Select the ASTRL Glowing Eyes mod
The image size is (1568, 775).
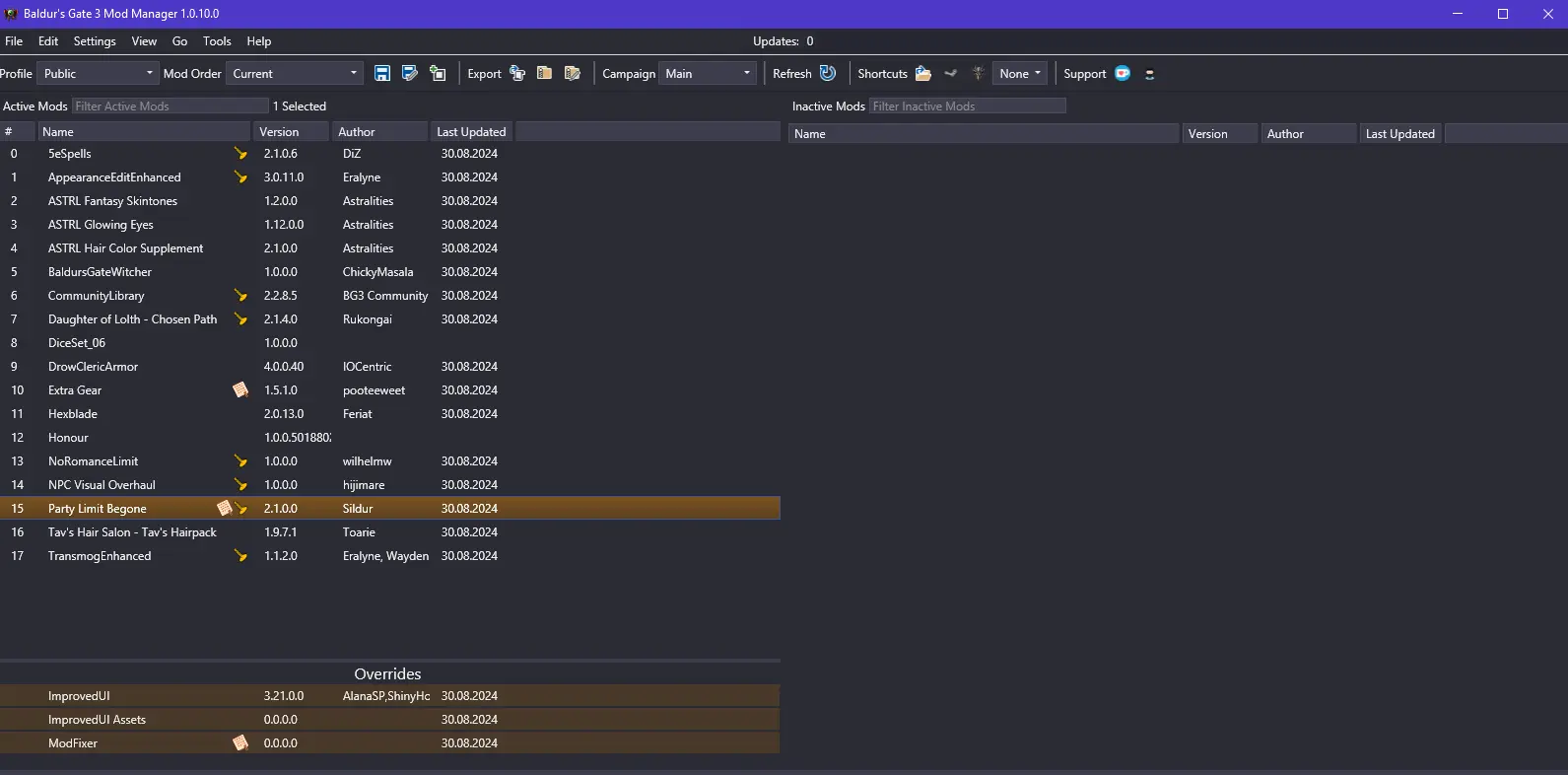390,225
